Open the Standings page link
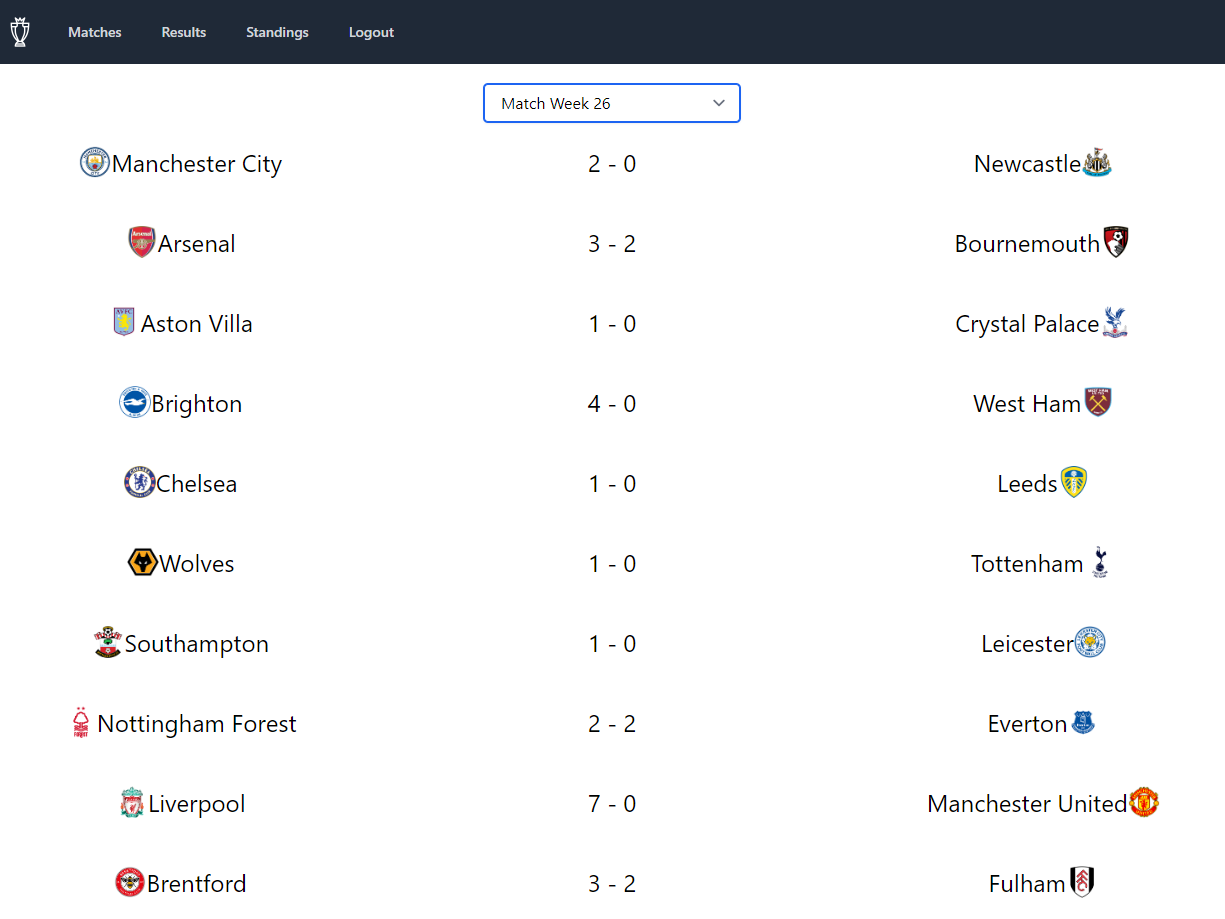Screen dimensions: 1225x919 [277, 32]
